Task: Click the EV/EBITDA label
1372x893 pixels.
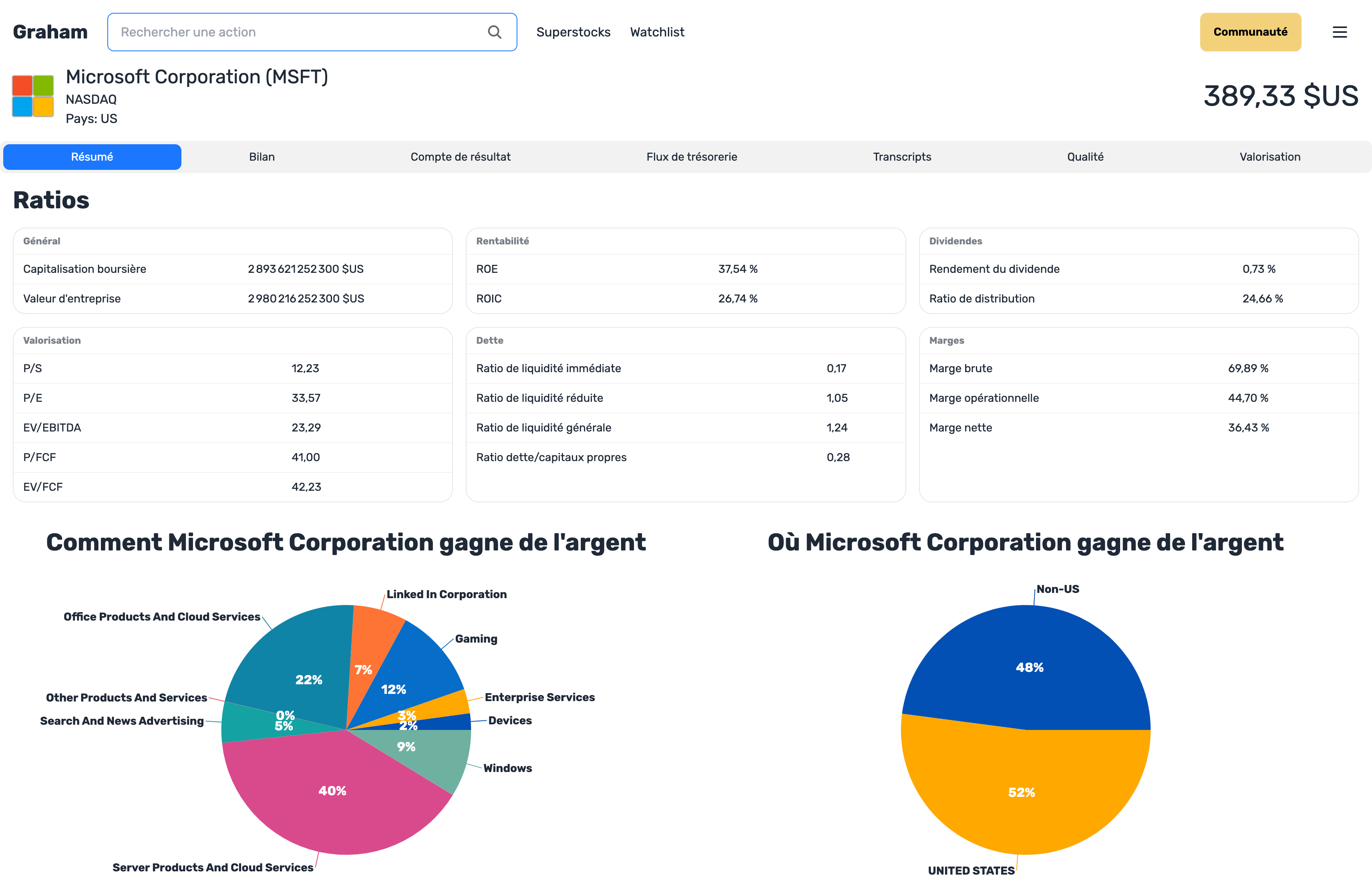Action: (52, 427)
